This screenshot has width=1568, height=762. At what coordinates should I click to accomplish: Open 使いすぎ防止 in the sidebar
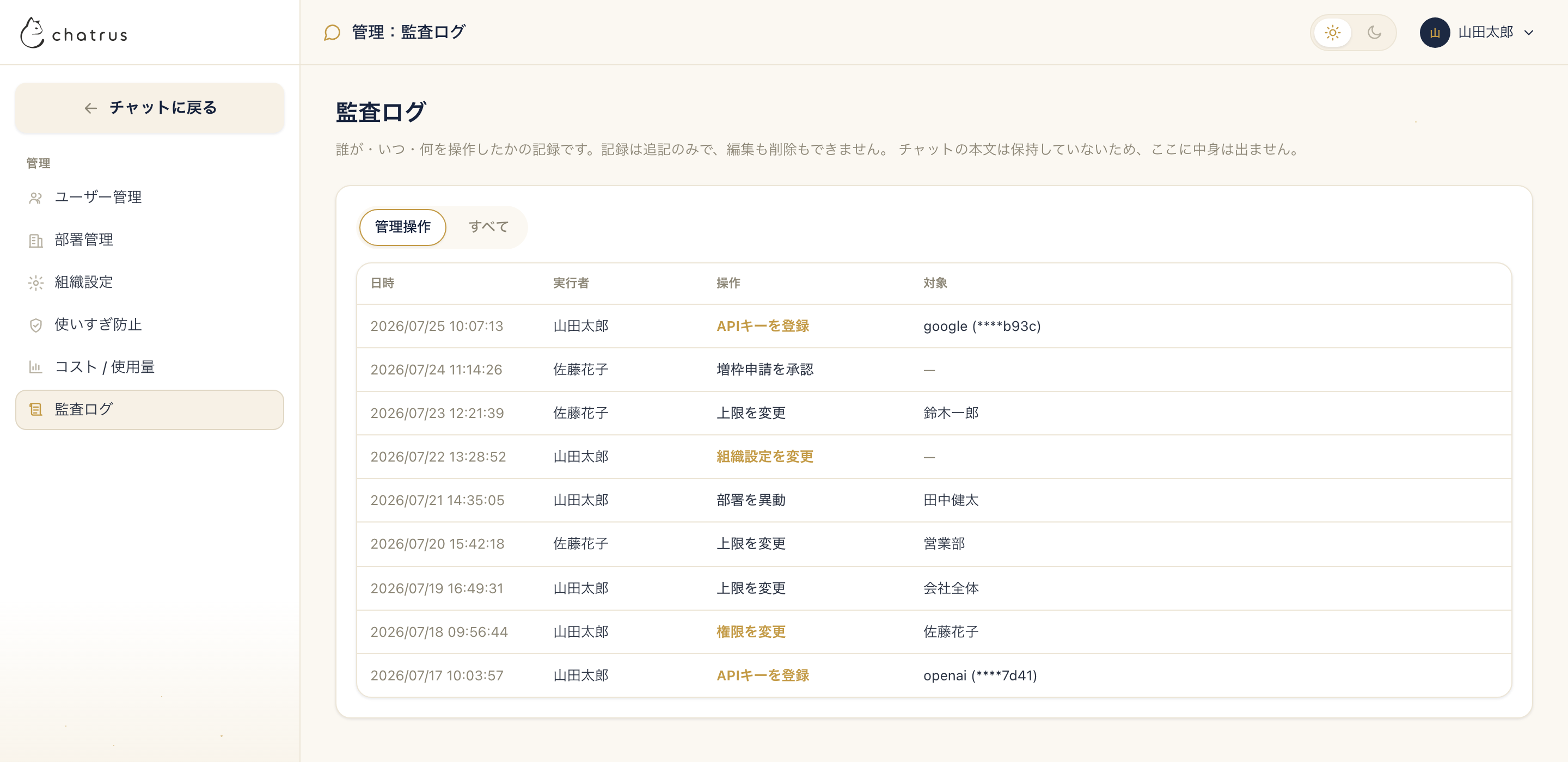[x=150, y=324]
